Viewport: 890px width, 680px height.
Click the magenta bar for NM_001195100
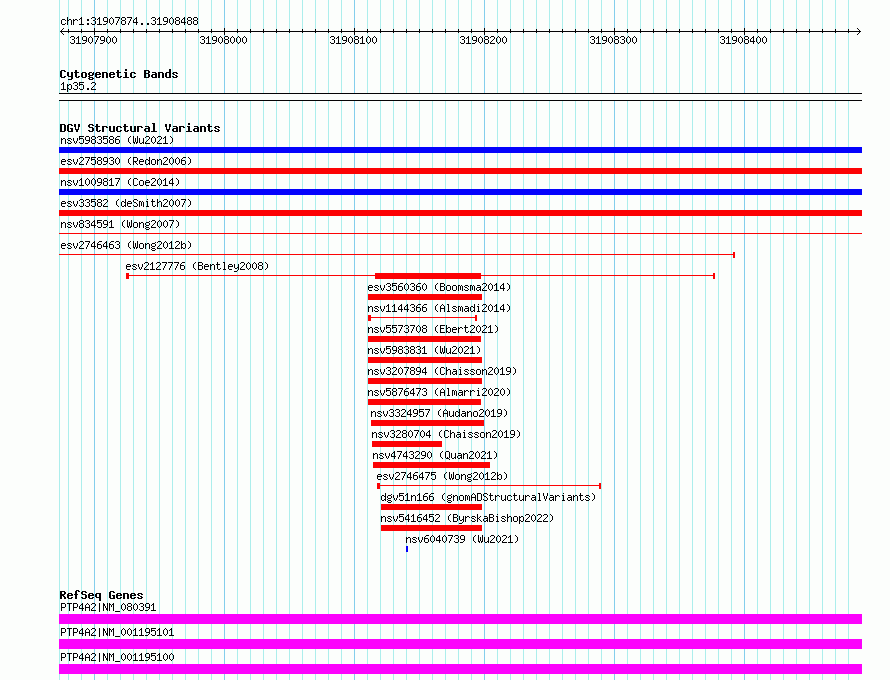[x=460, y=669]
